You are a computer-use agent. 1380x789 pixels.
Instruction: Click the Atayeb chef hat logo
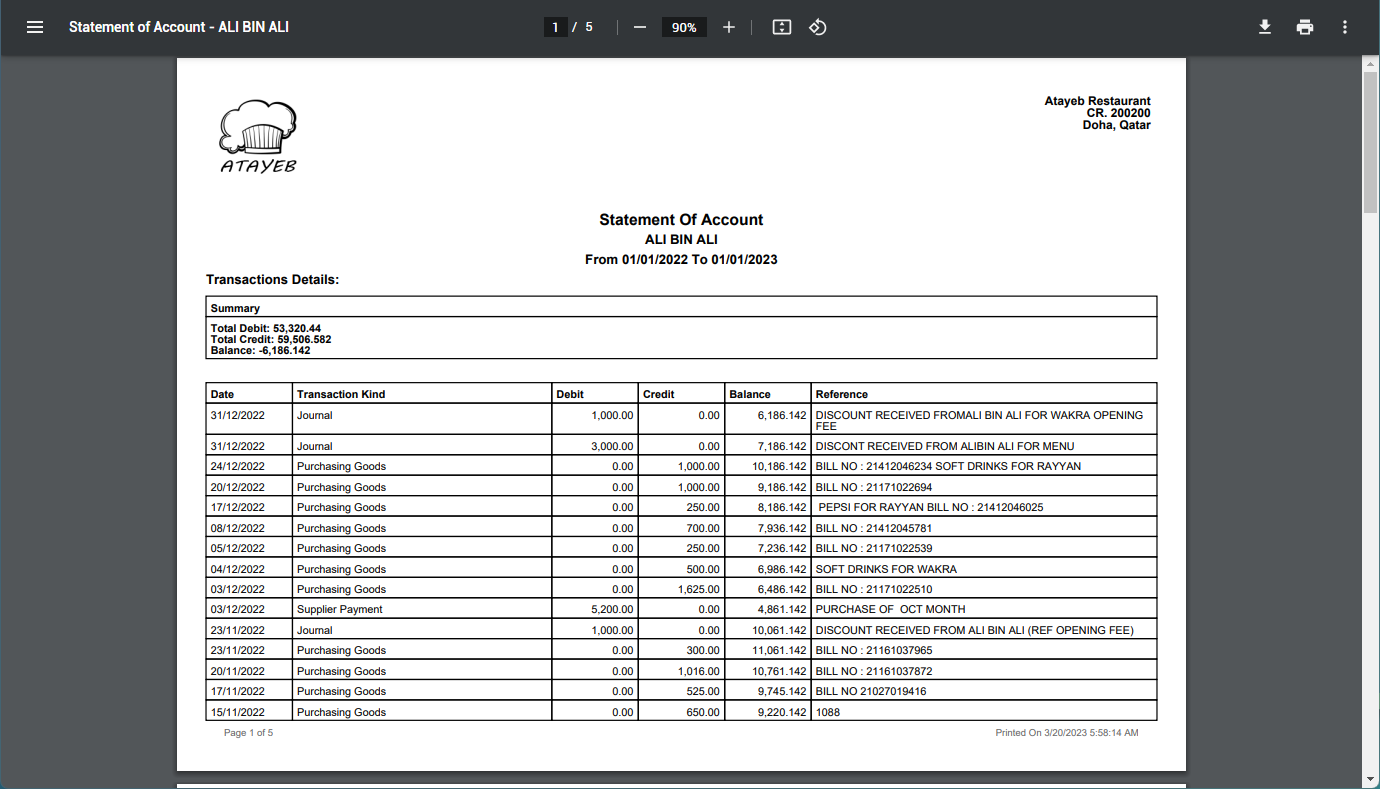point(257,135)
